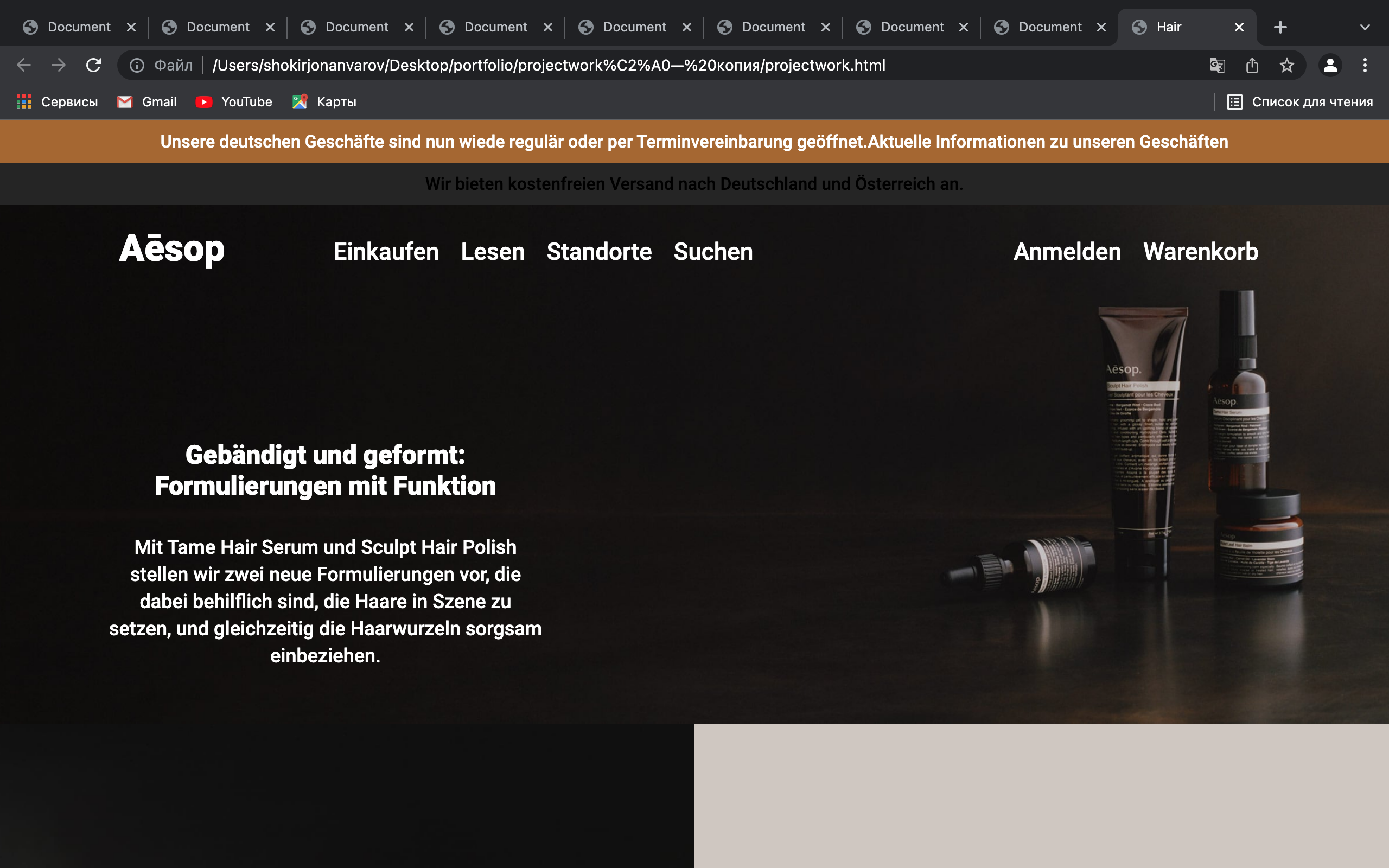Close the eighth Document tab
The width and height of the screenshot is (1389, 868).
click(1101, 27)
